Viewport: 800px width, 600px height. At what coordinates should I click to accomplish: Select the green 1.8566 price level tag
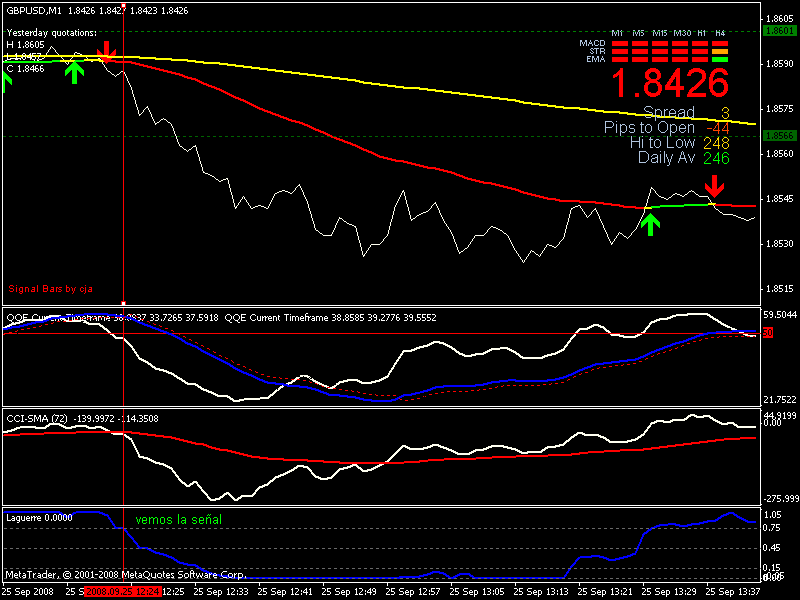coord(777,135)
